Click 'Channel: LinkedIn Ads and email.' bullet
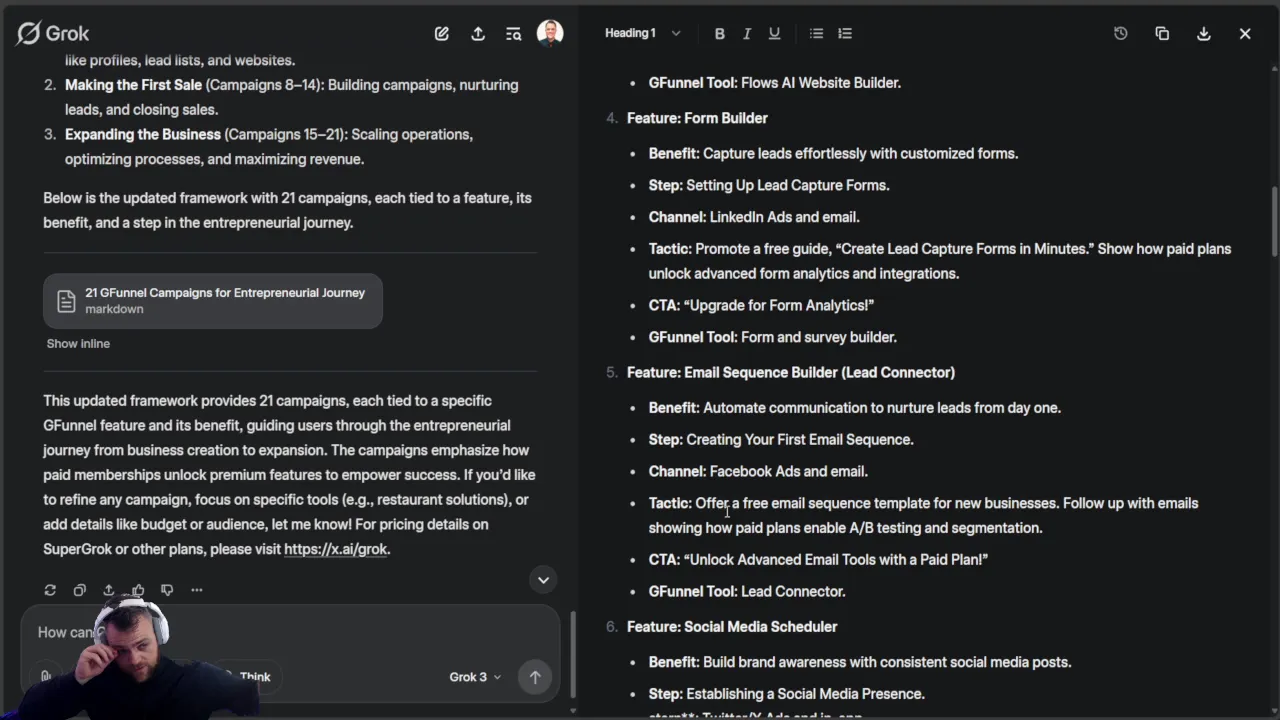1280x720 pixels. pyautogui.click(x=754, y=217)
